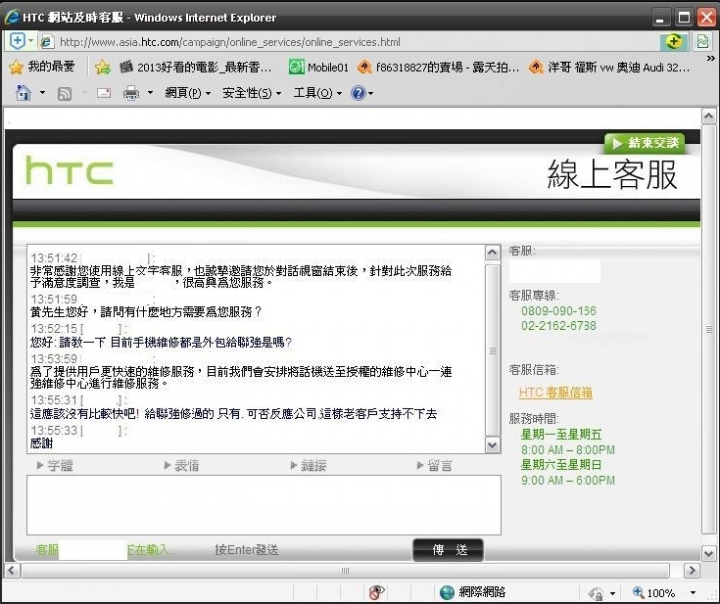This screenshot has height=604, width=720.
Task: Click the shield plus icon left of address bar
Action: (x=17, y=41)
